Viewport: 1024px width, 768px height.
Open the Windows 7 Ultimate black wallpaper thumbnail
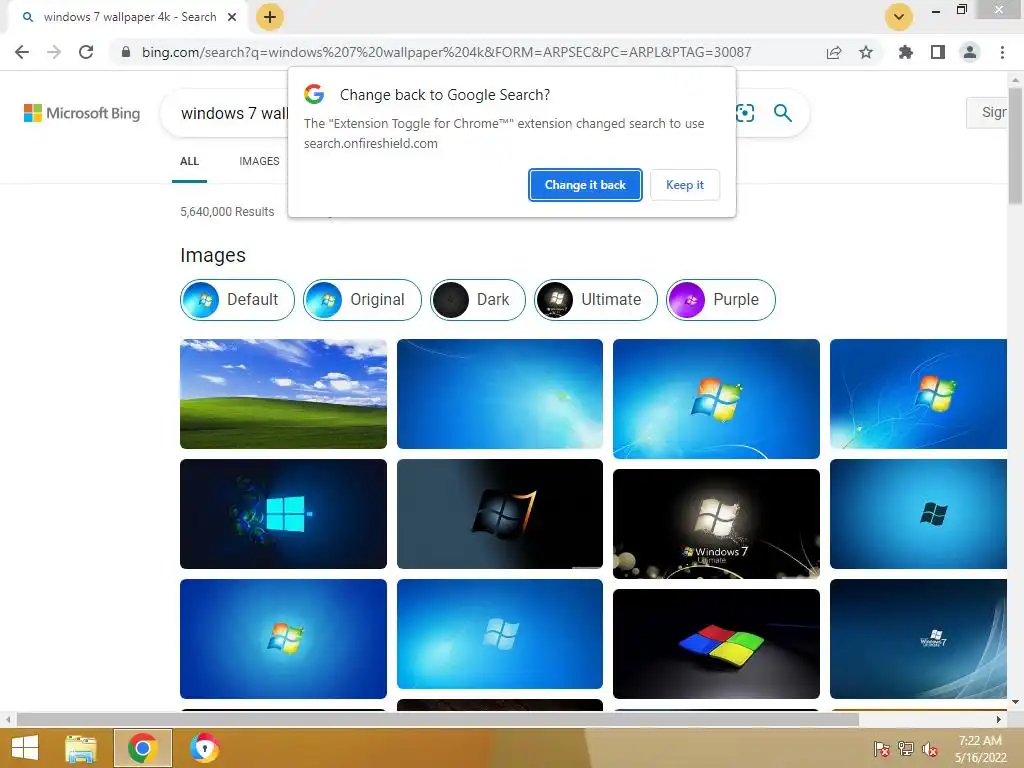(x=716, y=524)
